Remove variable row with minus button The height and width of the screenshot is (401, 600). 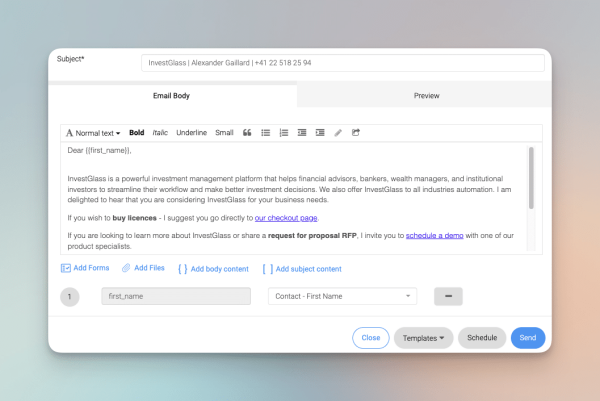click(x=448, y=297)
